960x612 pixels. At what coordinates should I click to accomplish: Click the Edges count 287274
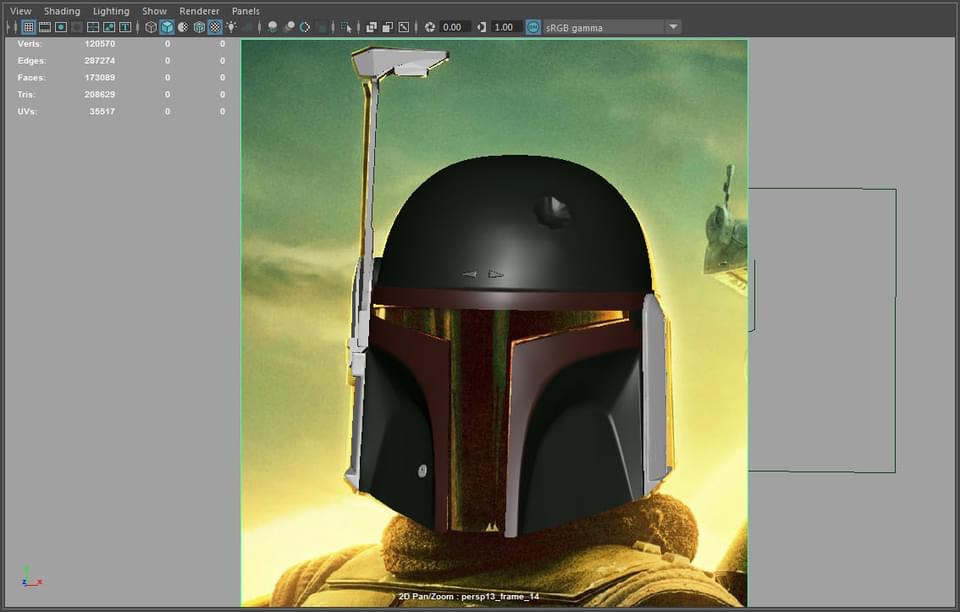tap(99, 61)
